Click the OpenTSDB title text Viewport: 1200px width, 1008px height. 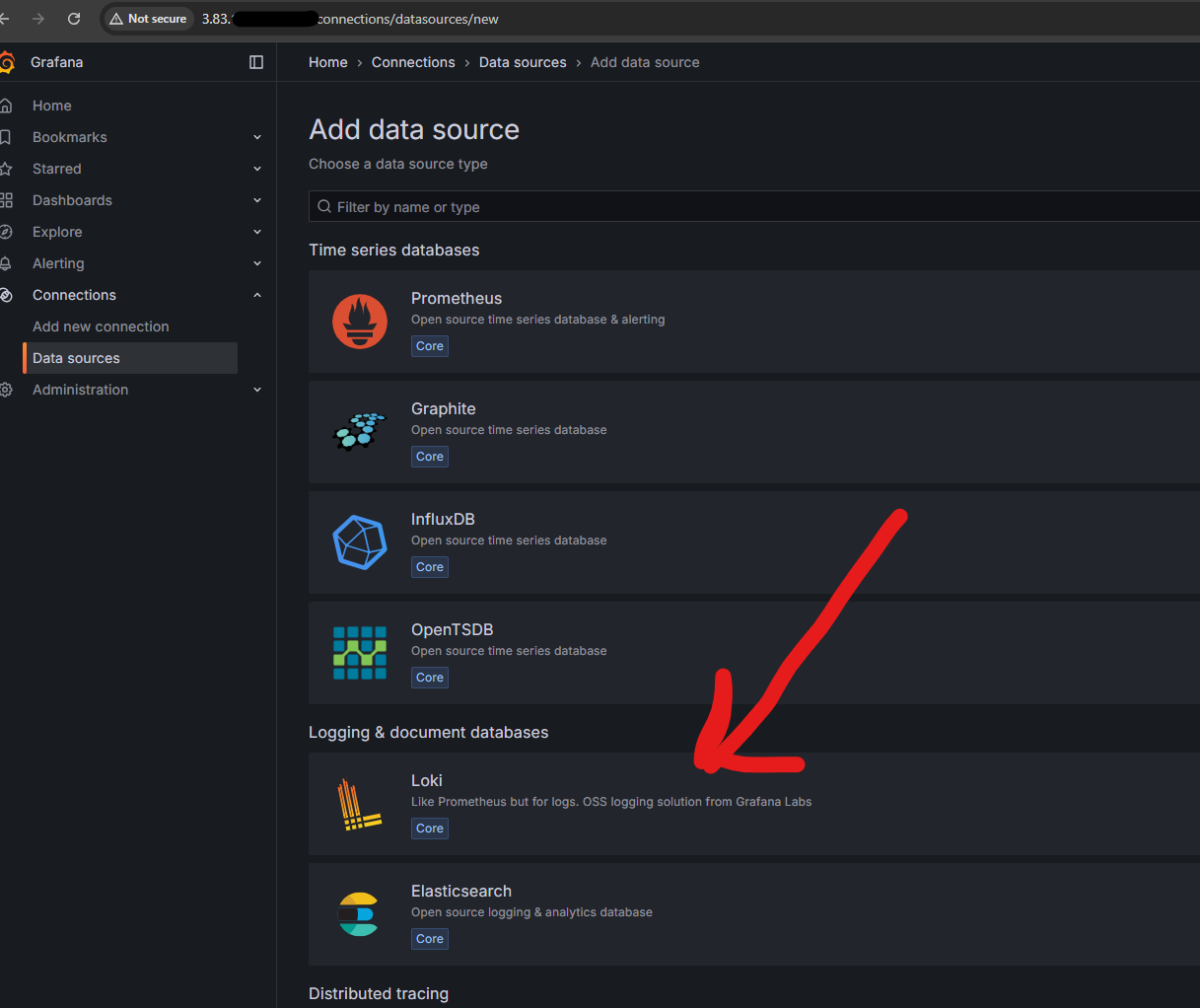(453, 629)
